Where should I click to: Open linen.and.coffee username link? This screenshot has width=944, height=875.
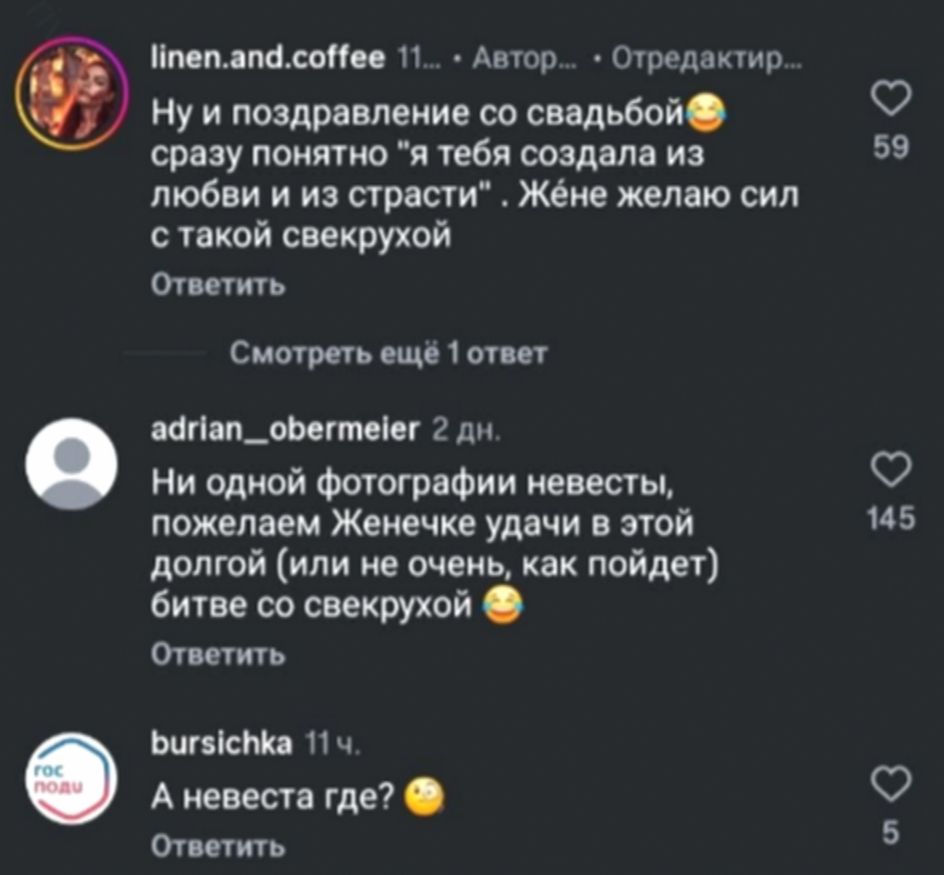tap(268, 58)
